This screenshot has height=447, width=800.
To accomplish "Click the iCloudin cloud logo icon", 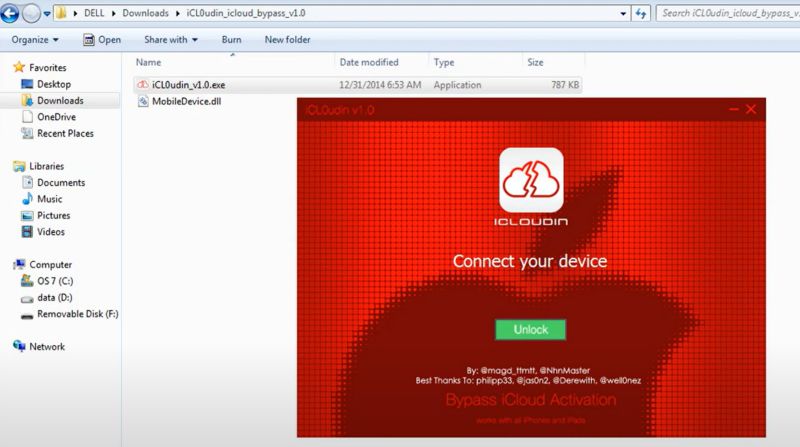I will pos(531,179).
